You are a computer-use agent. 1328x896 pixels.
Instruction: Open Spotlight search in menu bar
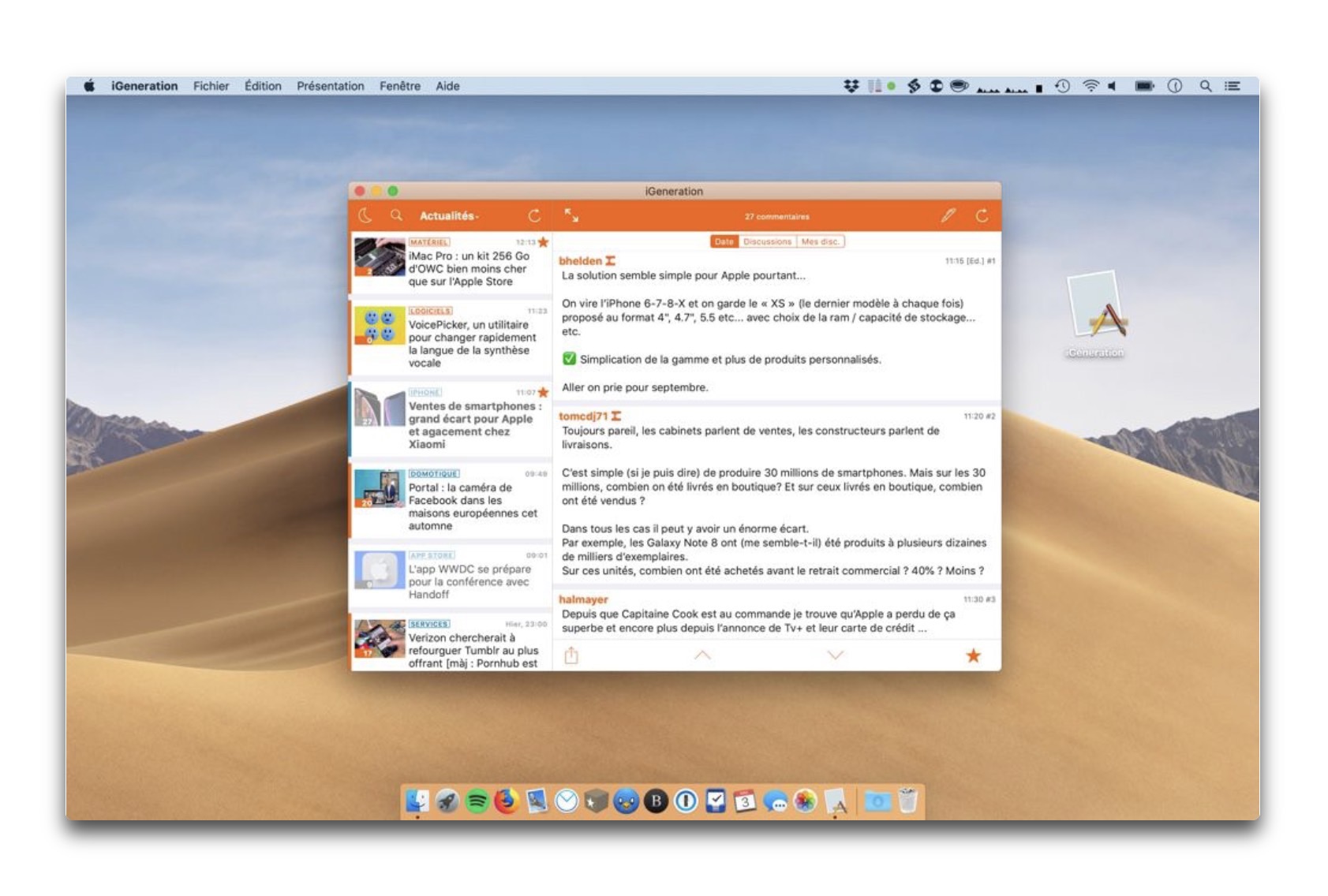coord(1205,86)
